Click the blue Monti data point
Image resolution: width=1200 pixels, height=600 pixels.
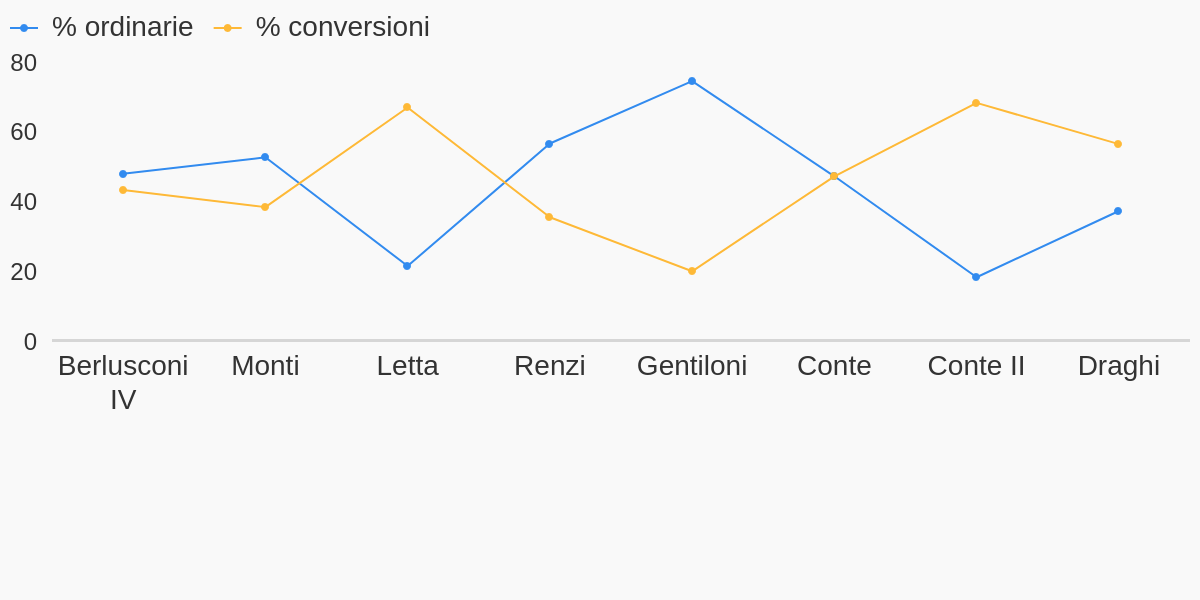265,157
